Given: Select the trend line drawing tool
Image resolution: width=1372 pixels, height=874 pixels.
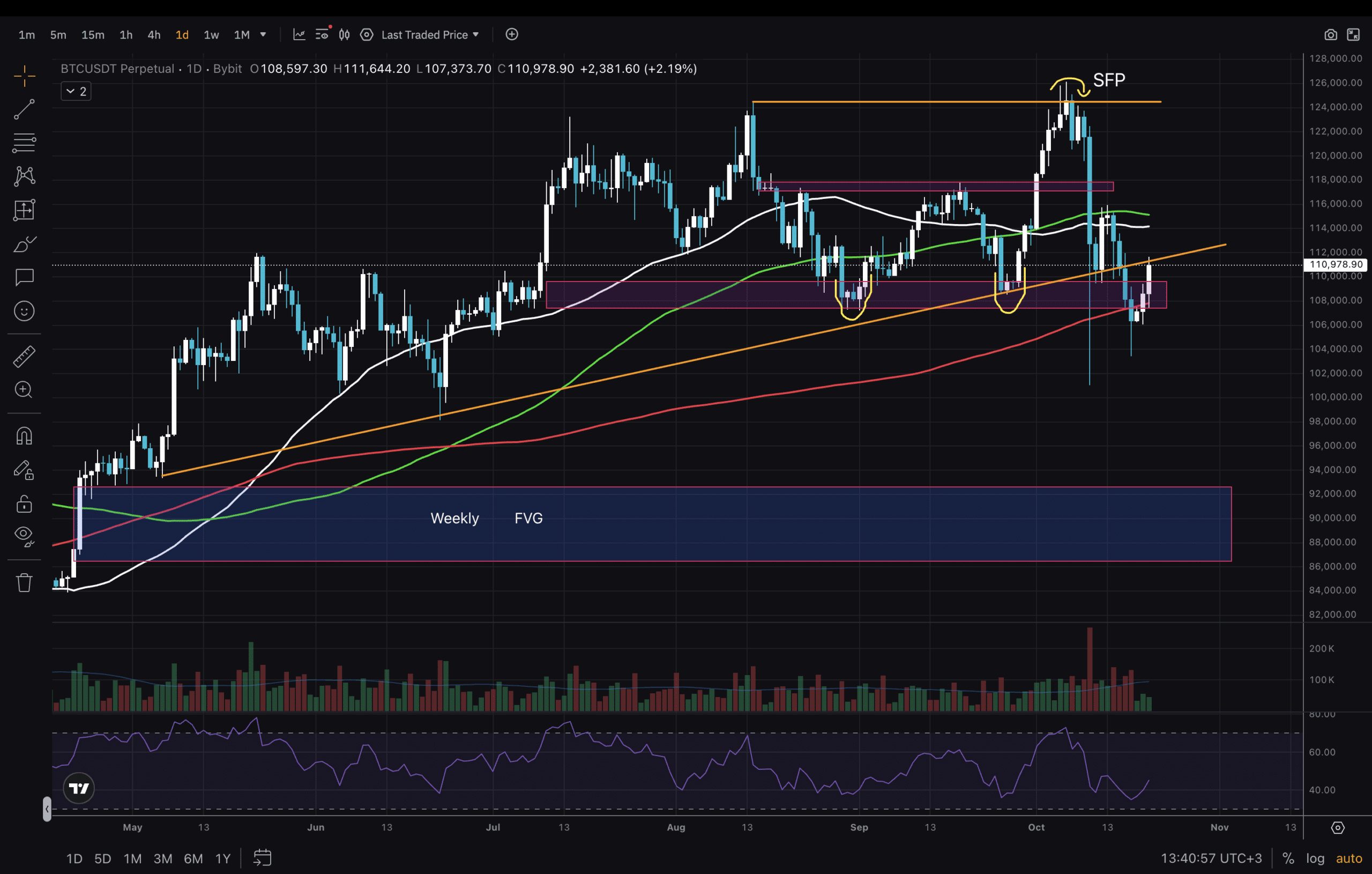Looking at the screenshot, I should 24,109.
